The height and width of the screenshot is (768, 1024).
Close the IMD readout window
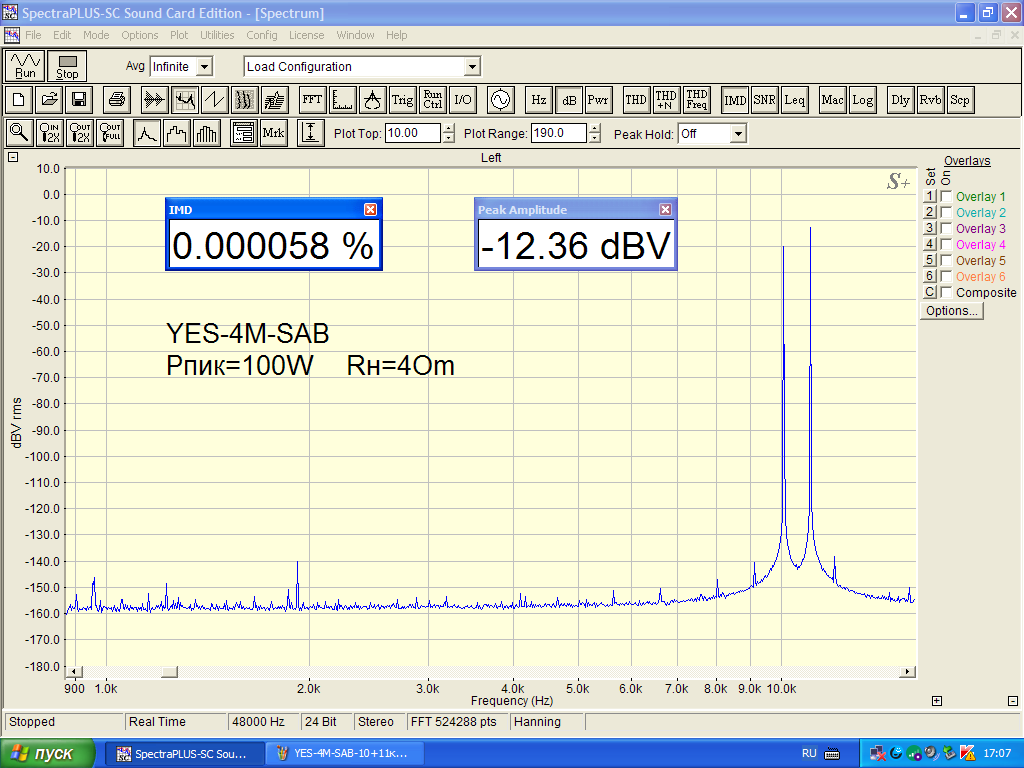tap(370, 209)
